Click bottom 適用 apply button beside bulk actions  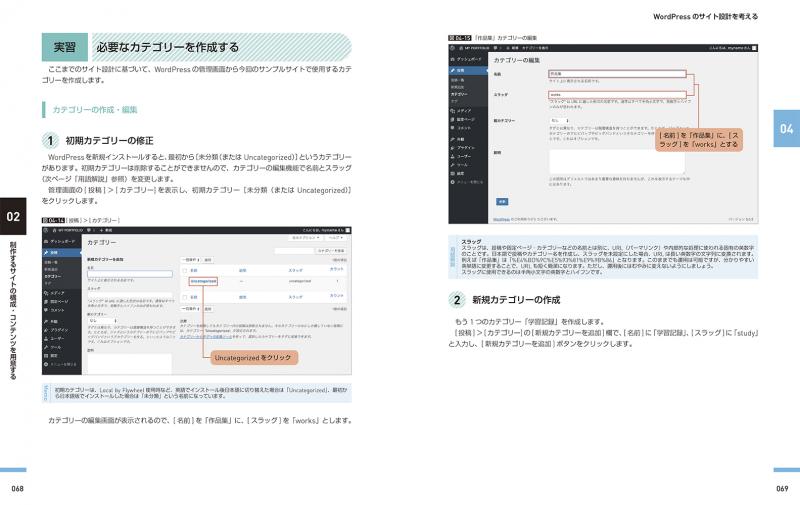pyautogui.click(x=208, y=309)
